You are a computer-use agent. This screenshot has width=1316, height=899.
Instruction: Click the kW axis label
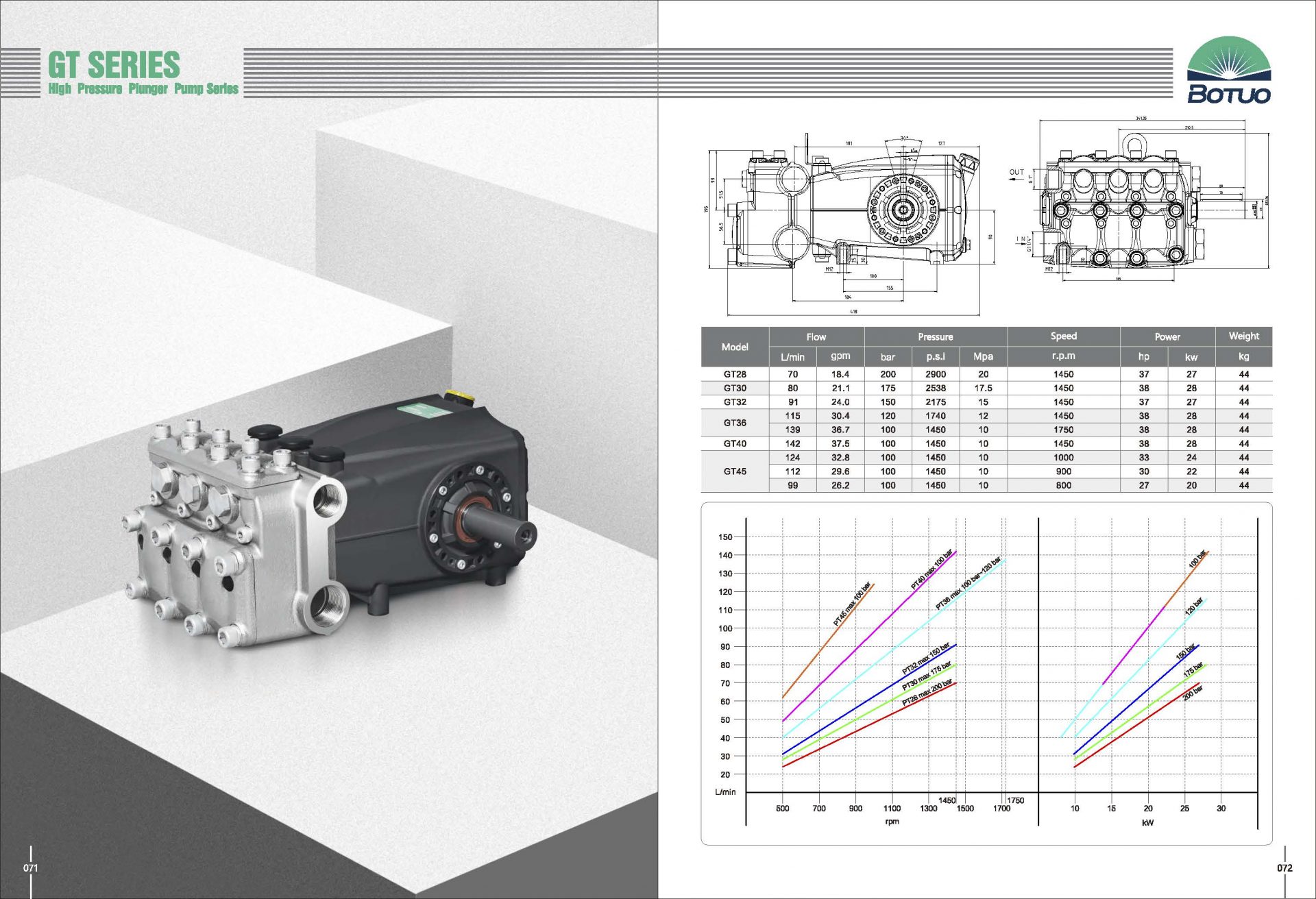[1147, 822]
